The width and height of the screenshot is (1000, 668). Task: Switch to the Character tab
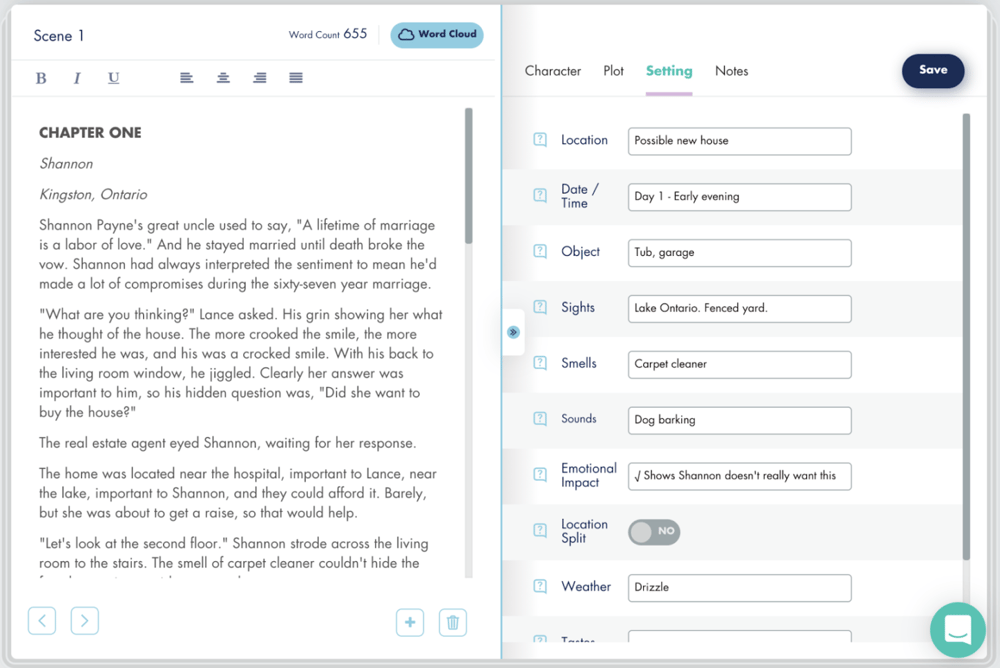(553, 71)
